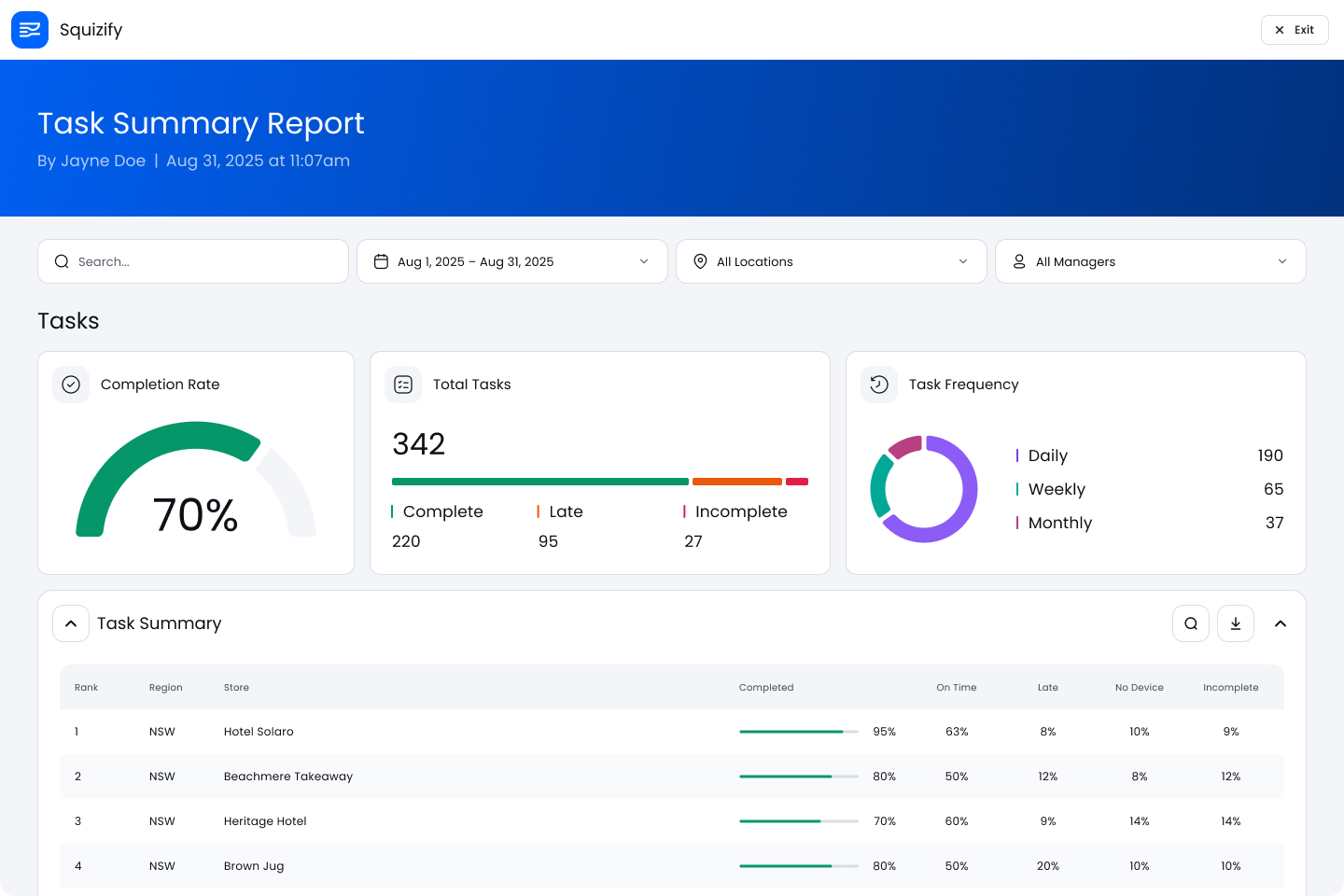Click the calendar icon in date filter
This screenshot has width=1344, height=896.
tap(381, 261)
